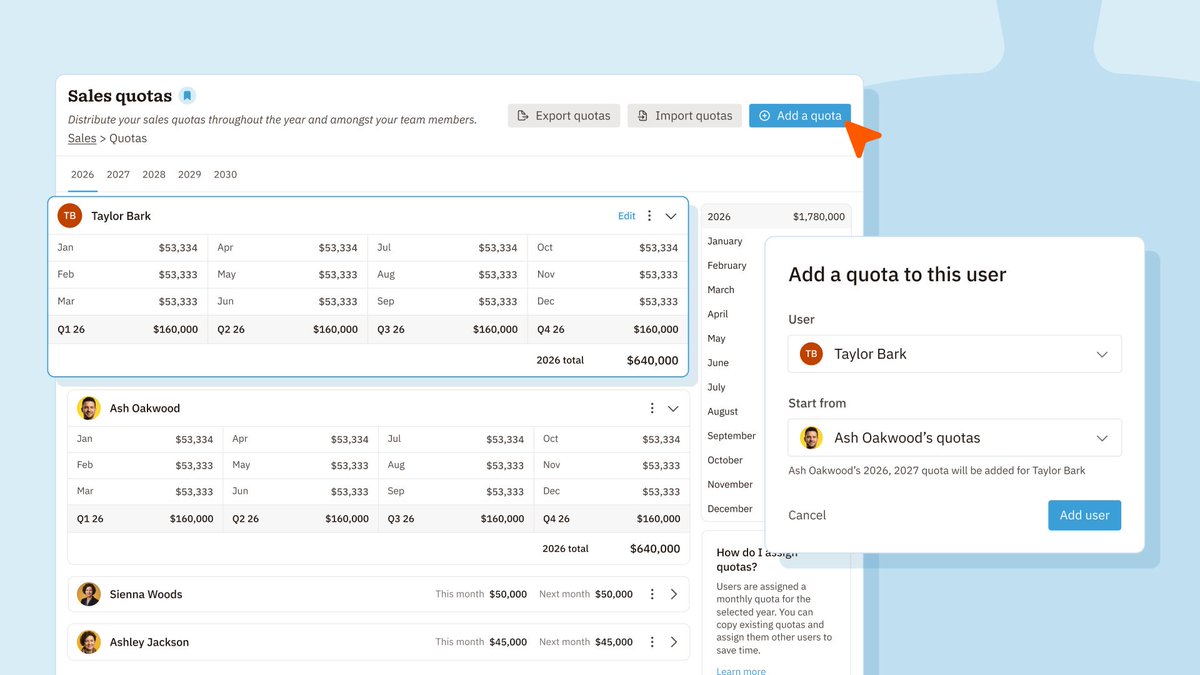Open the User dropdown showing Taylor Bark
Screen dimensions: 1200x675
955,354
